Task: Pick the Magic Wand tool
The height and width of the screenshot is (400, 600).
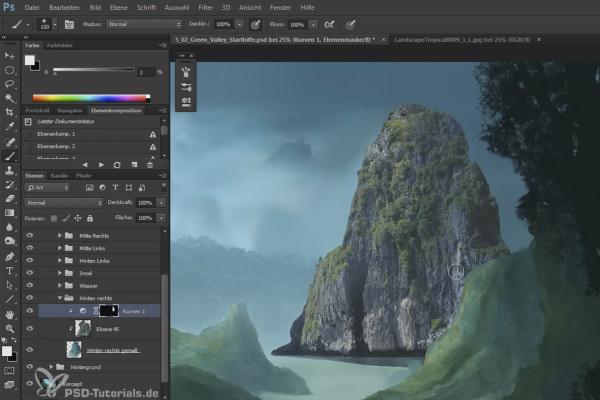Action: point(10,98)
